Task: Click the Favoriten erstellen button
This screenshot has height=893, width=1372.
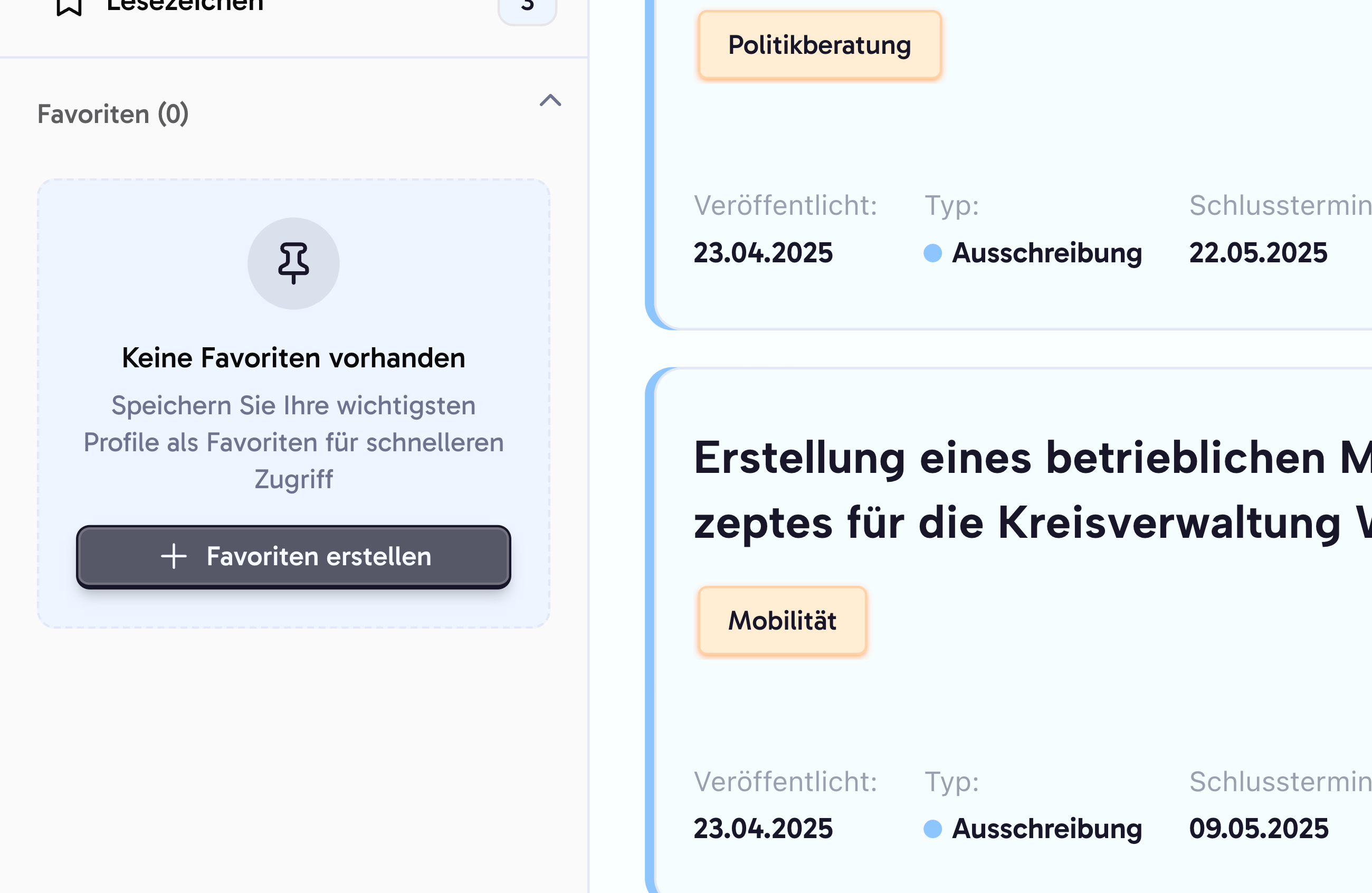Action: click(x=293, y=556)
